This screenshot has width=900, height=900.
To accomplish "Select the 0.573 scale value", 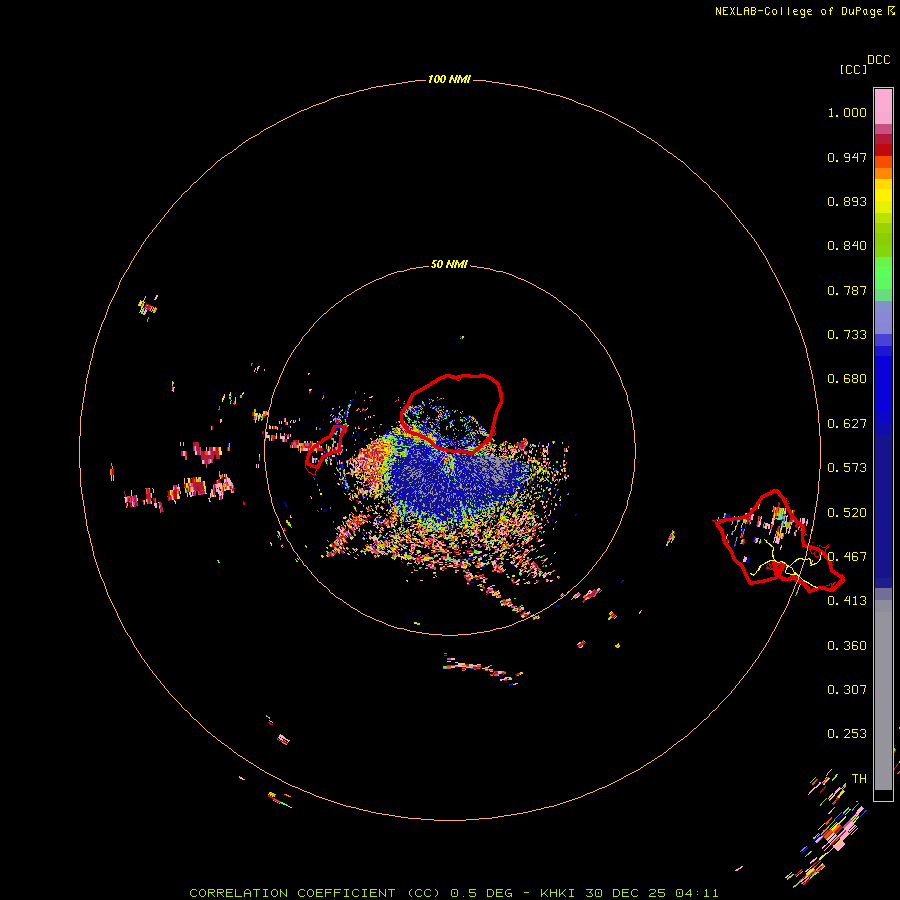I will (x=847, y=468).
